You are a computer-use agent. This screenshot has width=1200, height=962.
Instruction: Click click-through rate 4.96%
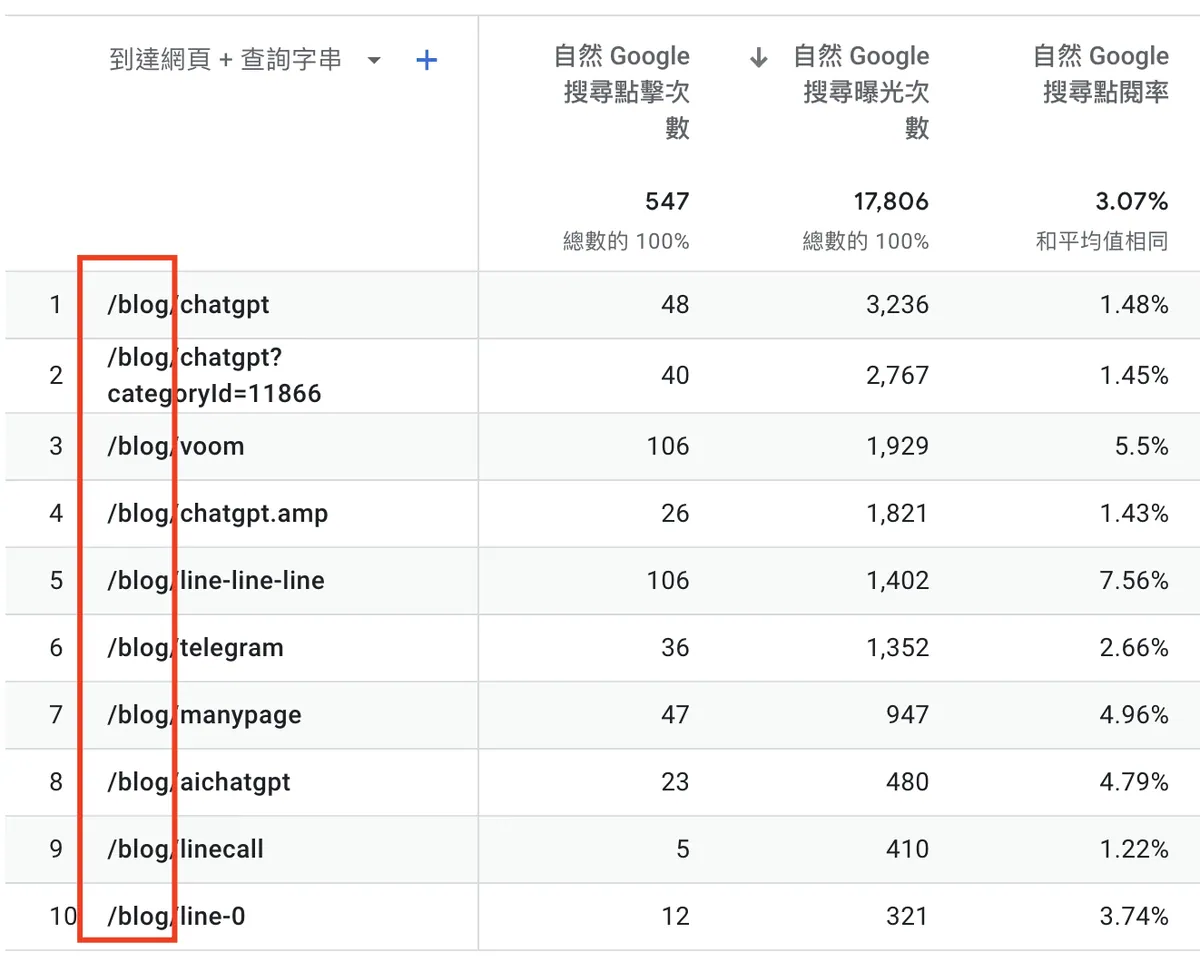click(x=1134, y=715)
